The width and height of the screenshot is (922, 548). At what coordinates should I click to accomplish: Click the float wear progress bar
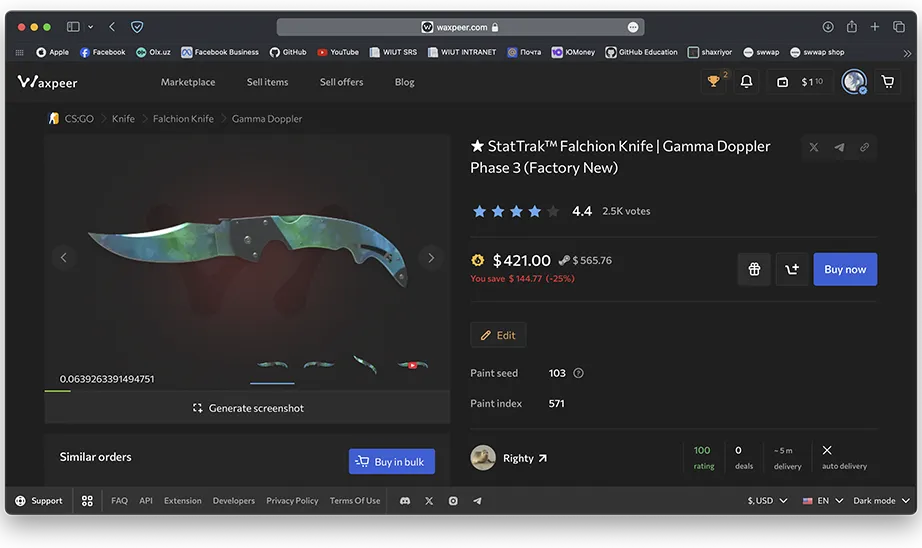coord(248,391)
